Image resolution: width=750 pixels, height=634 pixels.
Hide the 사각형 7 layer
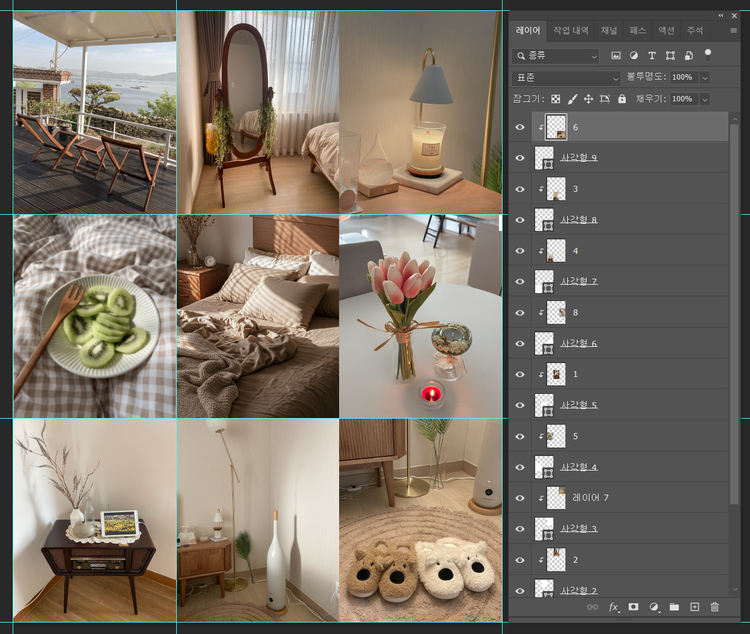pos(520,282)
